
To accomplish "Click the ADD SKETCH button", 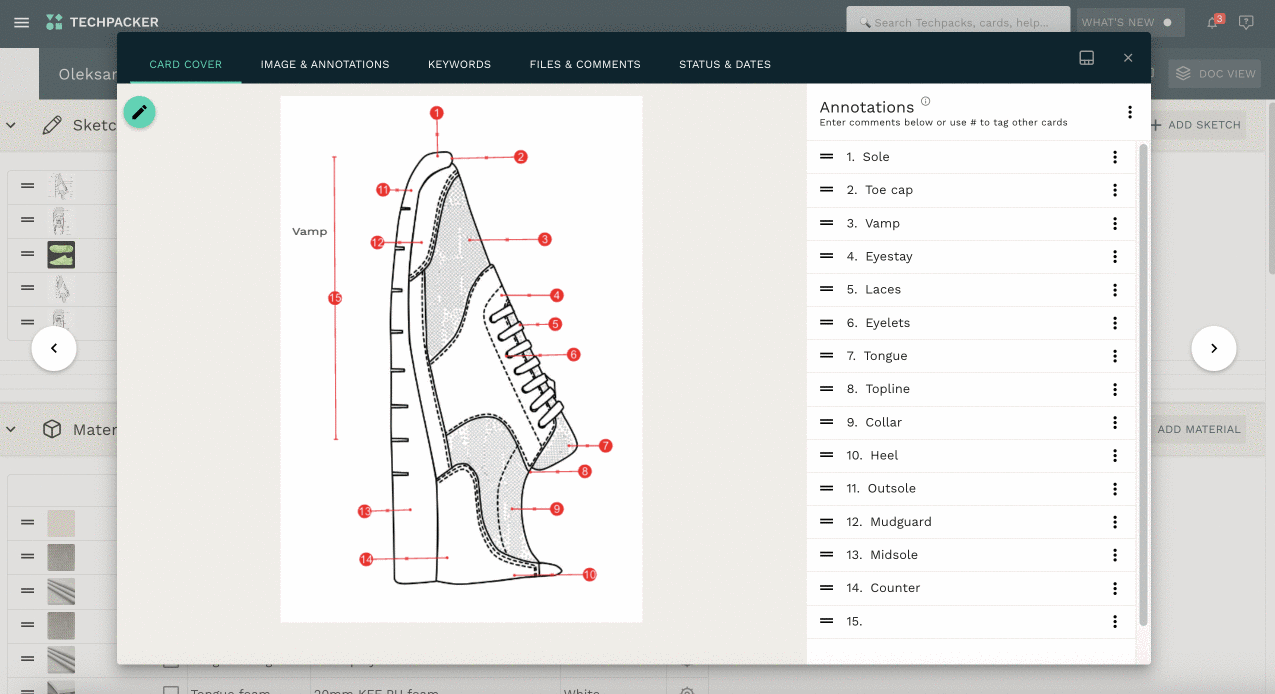I will pos(1195,124).
